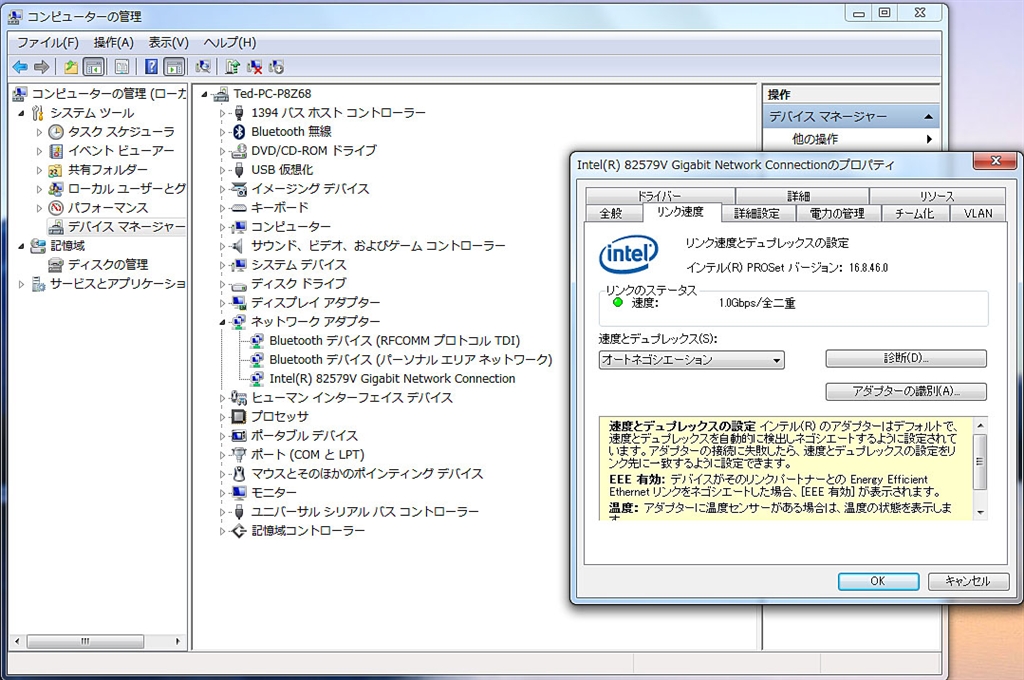
Task: Click the 共有フォルダー folder icon
Action: [x=56, y=170]
